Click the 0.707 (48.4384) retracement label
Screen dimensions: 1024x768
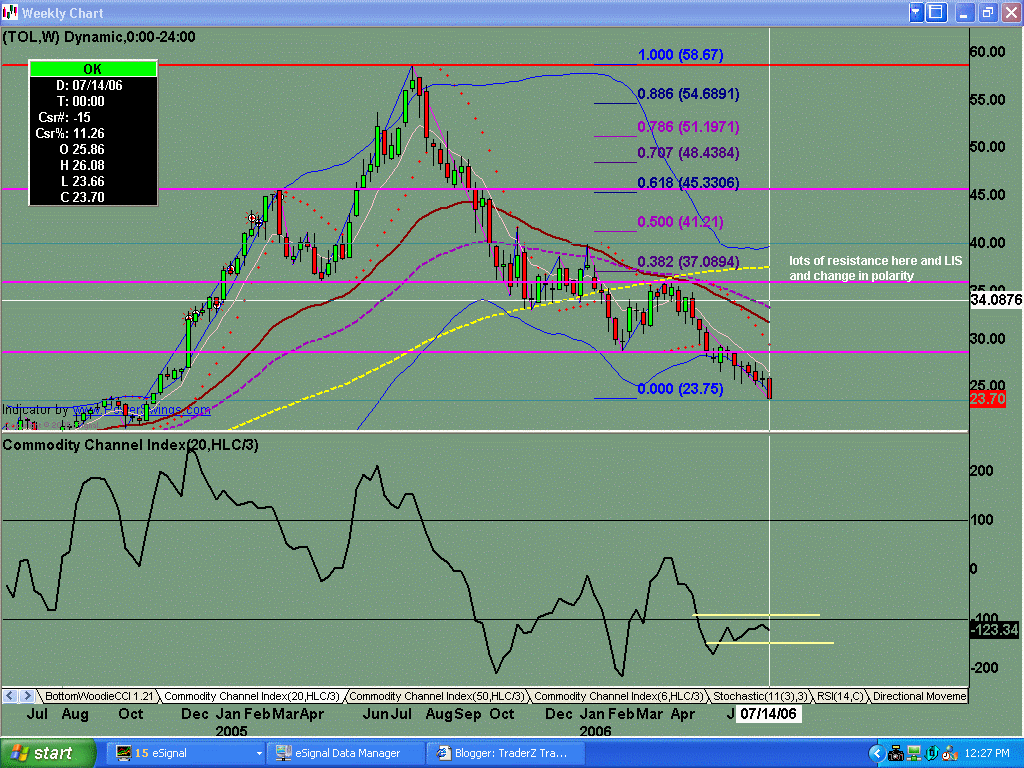coord(688,153)
